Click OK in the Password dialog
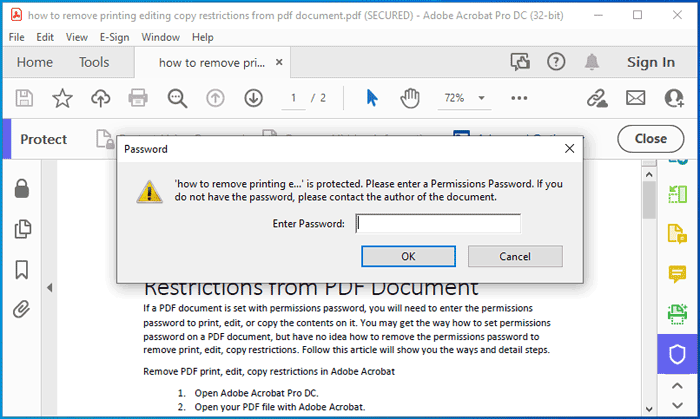Screen dimensions: 700x419 pos(408,256)
